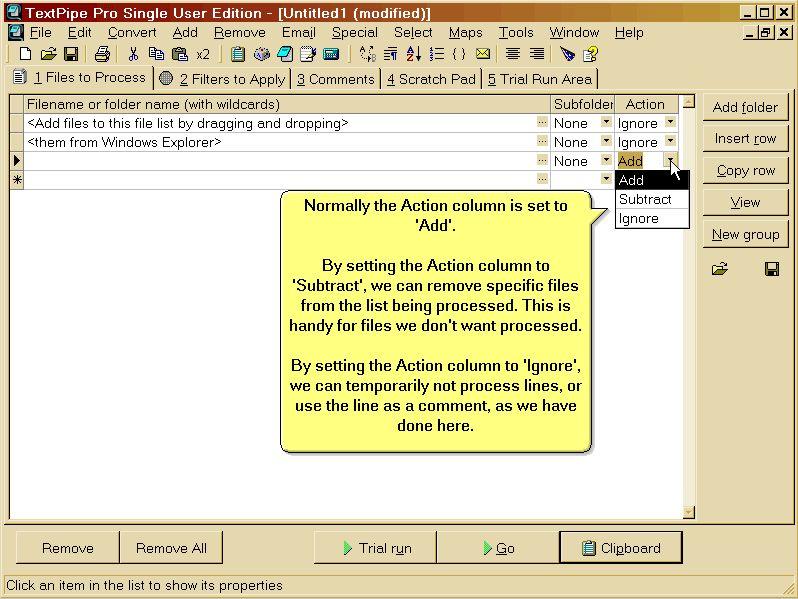Click the View button
This screenshot has width=798, height=599.
(x=745, y=203)
